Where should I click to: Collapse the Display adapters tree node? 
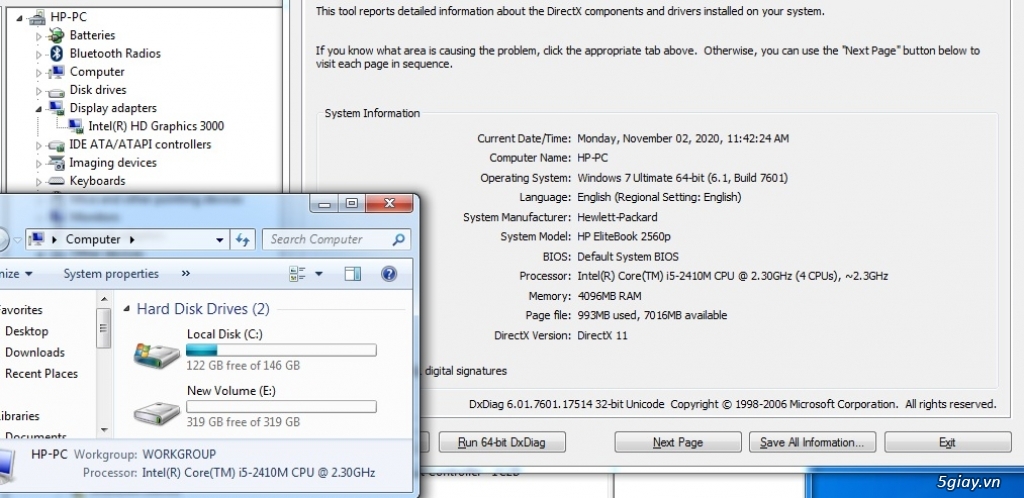coord(39,108)
